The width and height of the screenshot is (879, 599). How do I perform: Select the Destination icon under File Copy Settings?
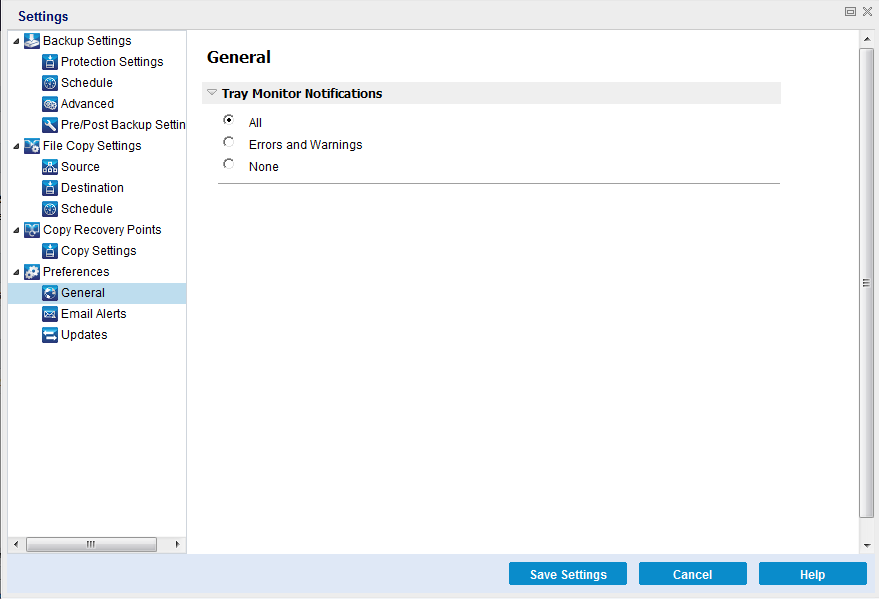pyautogui.click(x=49, y=187)
